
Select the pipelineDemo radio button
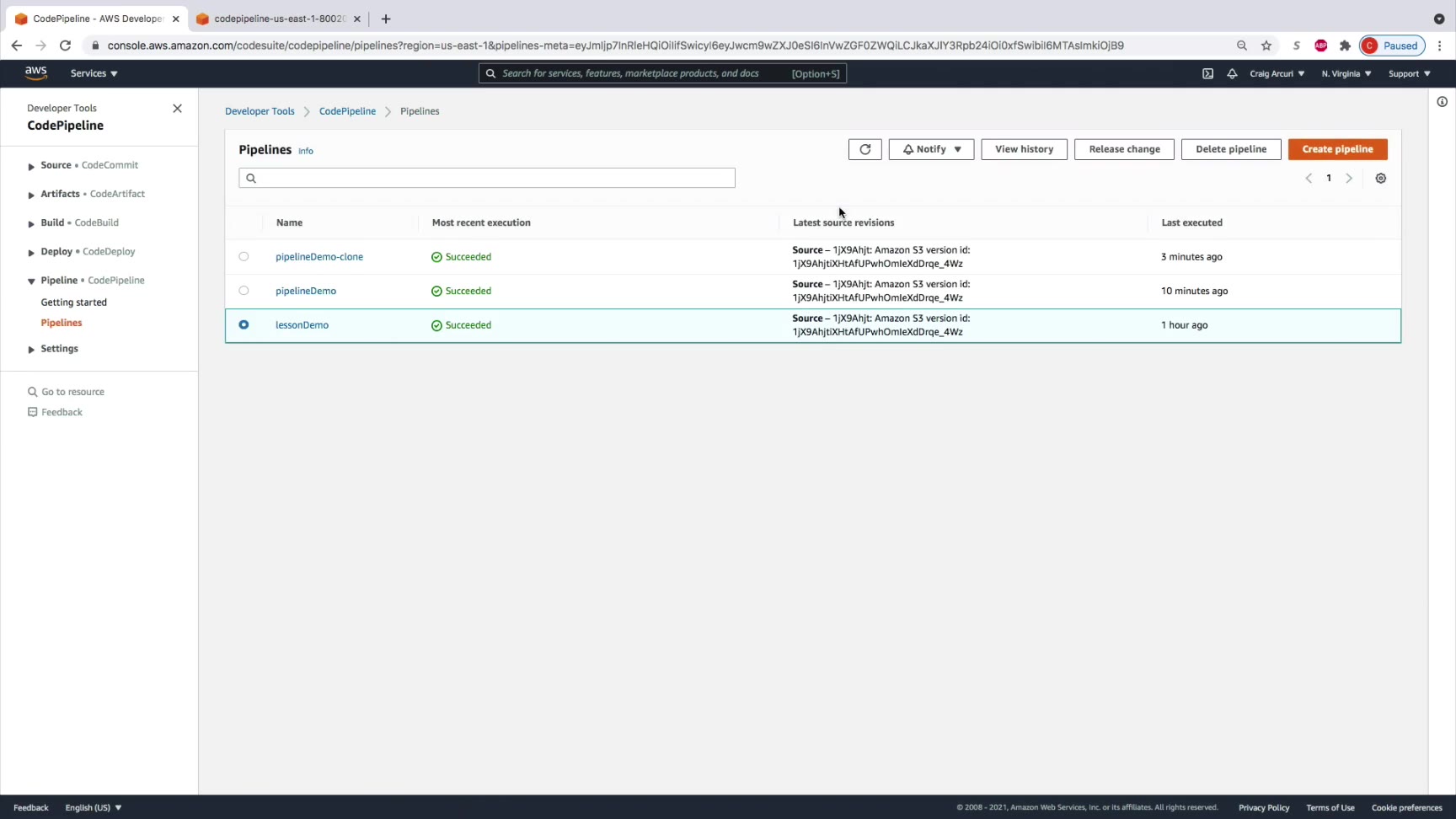tap(244, 291)
